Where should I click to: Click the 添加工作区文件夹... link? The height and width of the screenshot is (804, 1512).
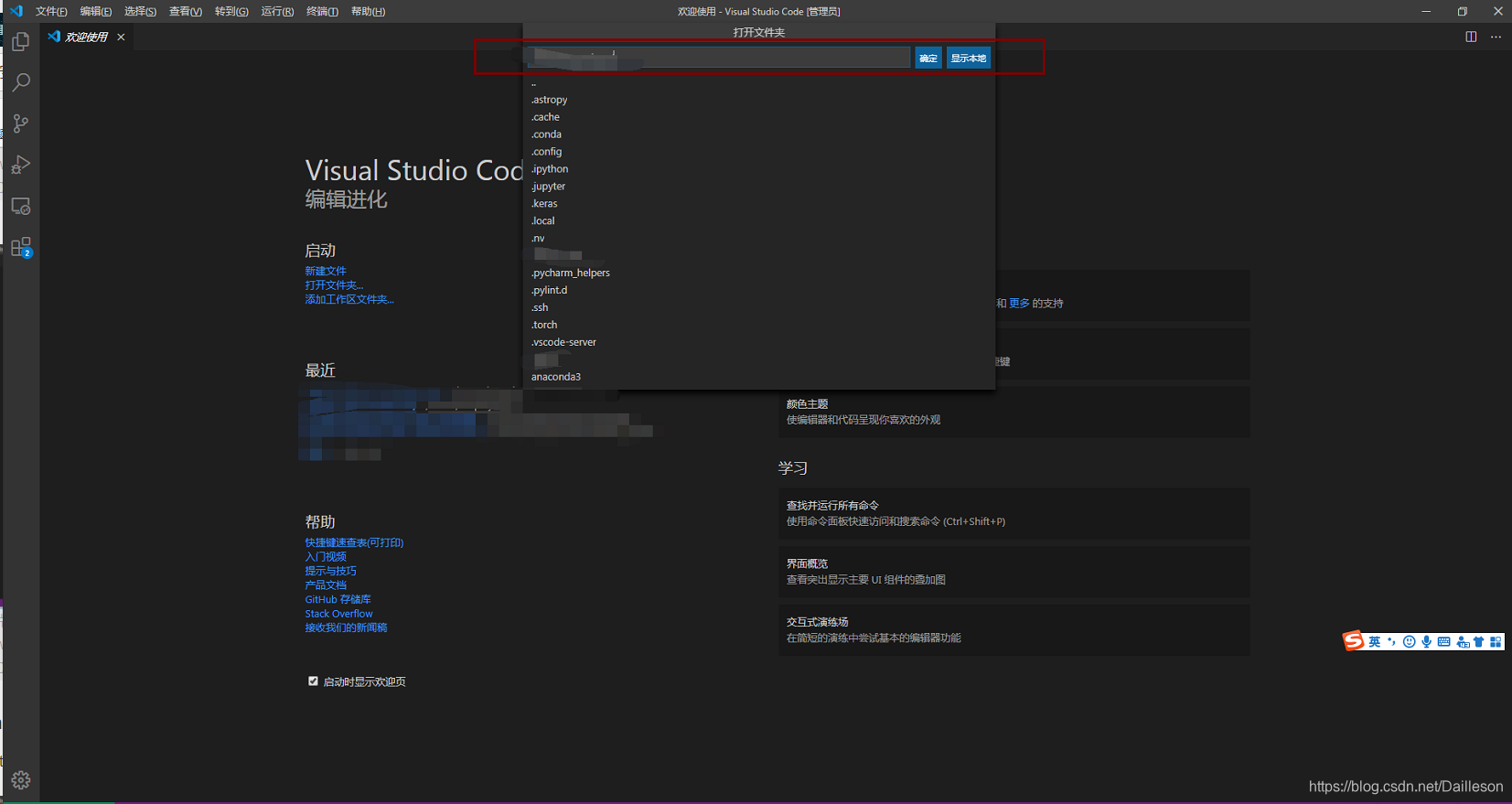349,299
